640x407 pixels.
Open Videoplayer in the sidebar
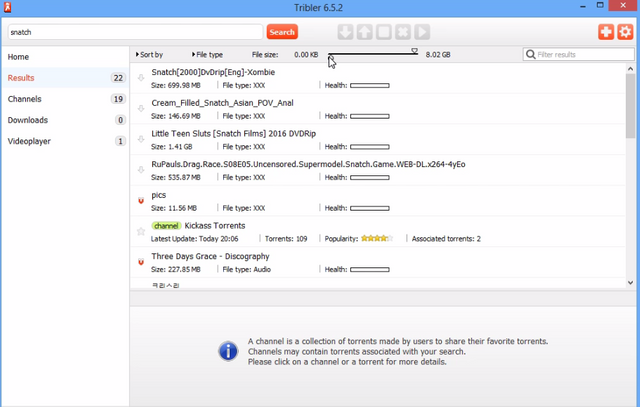[x=29, y=141]
